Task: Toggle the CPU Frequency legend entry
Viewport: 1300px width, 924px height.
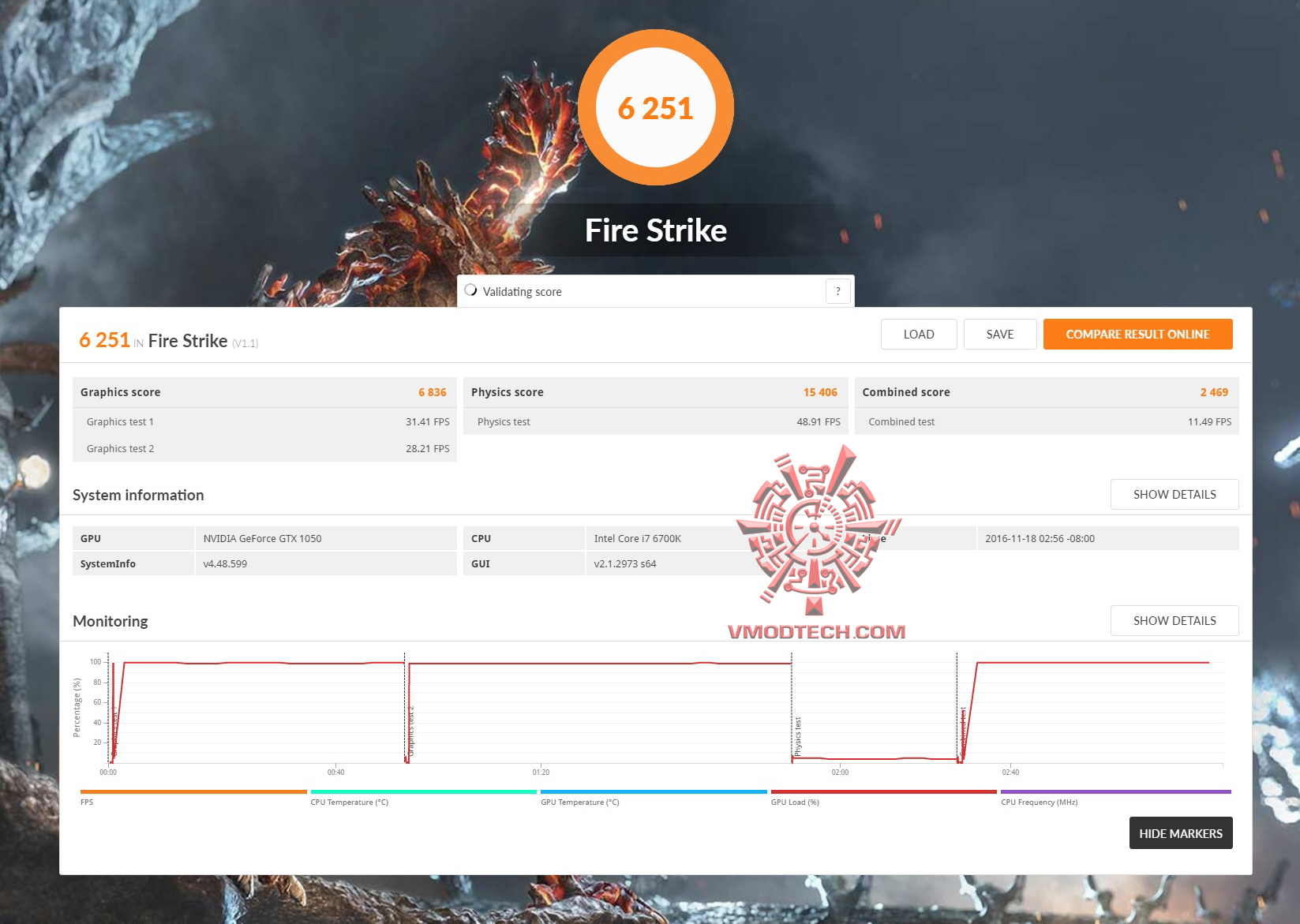Action: (1116, 797)
